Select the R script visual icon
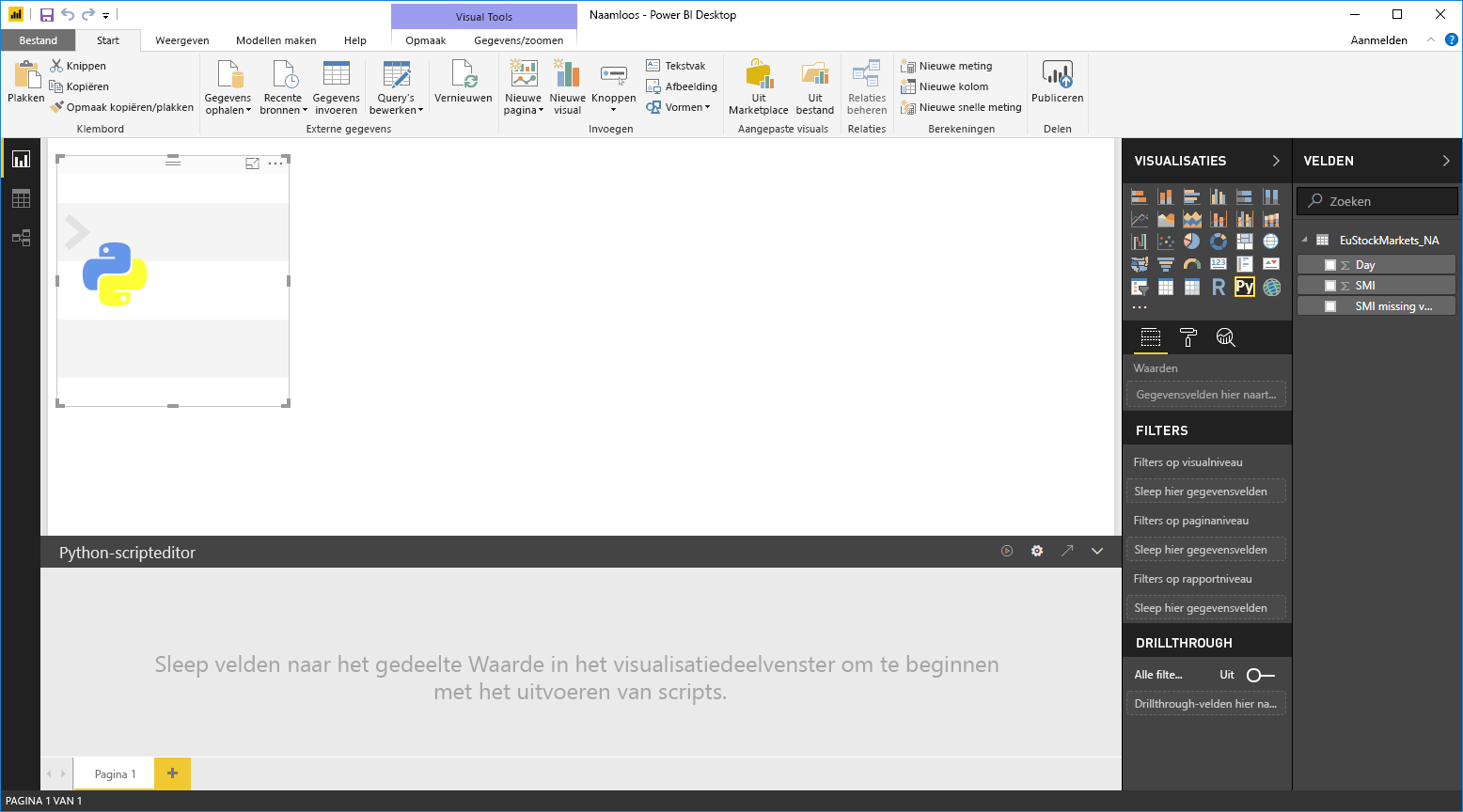Viewport: 1463px width, 812px height. pyautogui.click(x=1219, y=288)
